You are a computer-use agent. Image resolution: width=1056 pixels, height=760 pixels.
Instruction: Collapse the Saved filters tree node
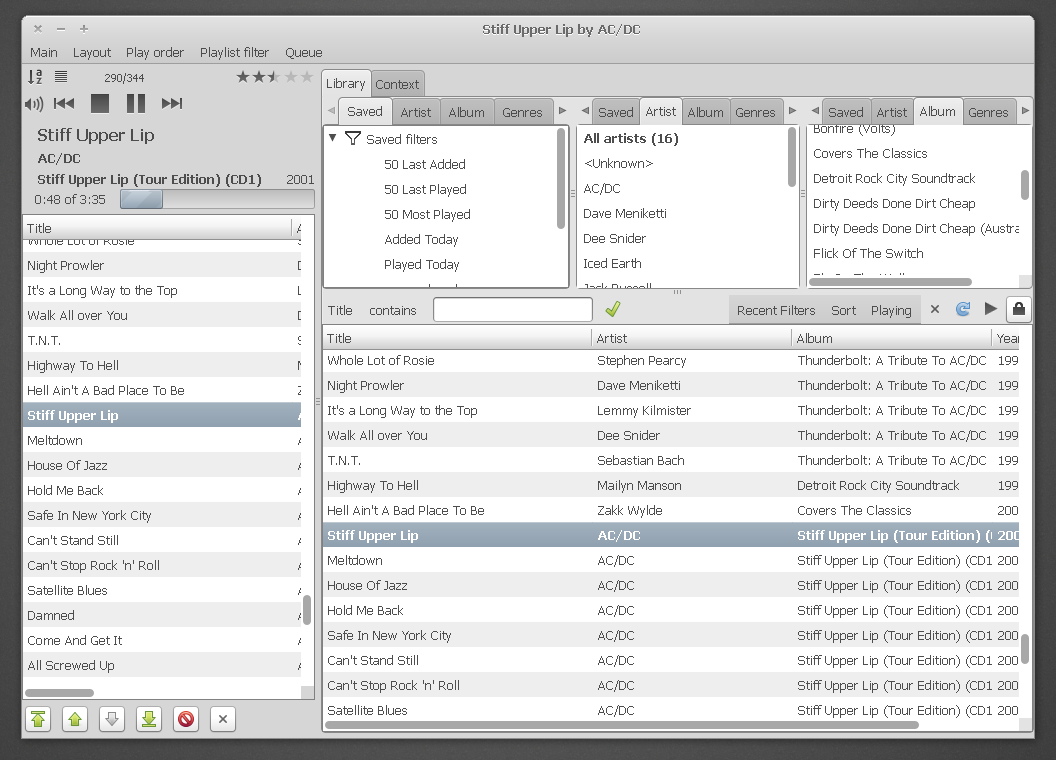click(333, 137)
